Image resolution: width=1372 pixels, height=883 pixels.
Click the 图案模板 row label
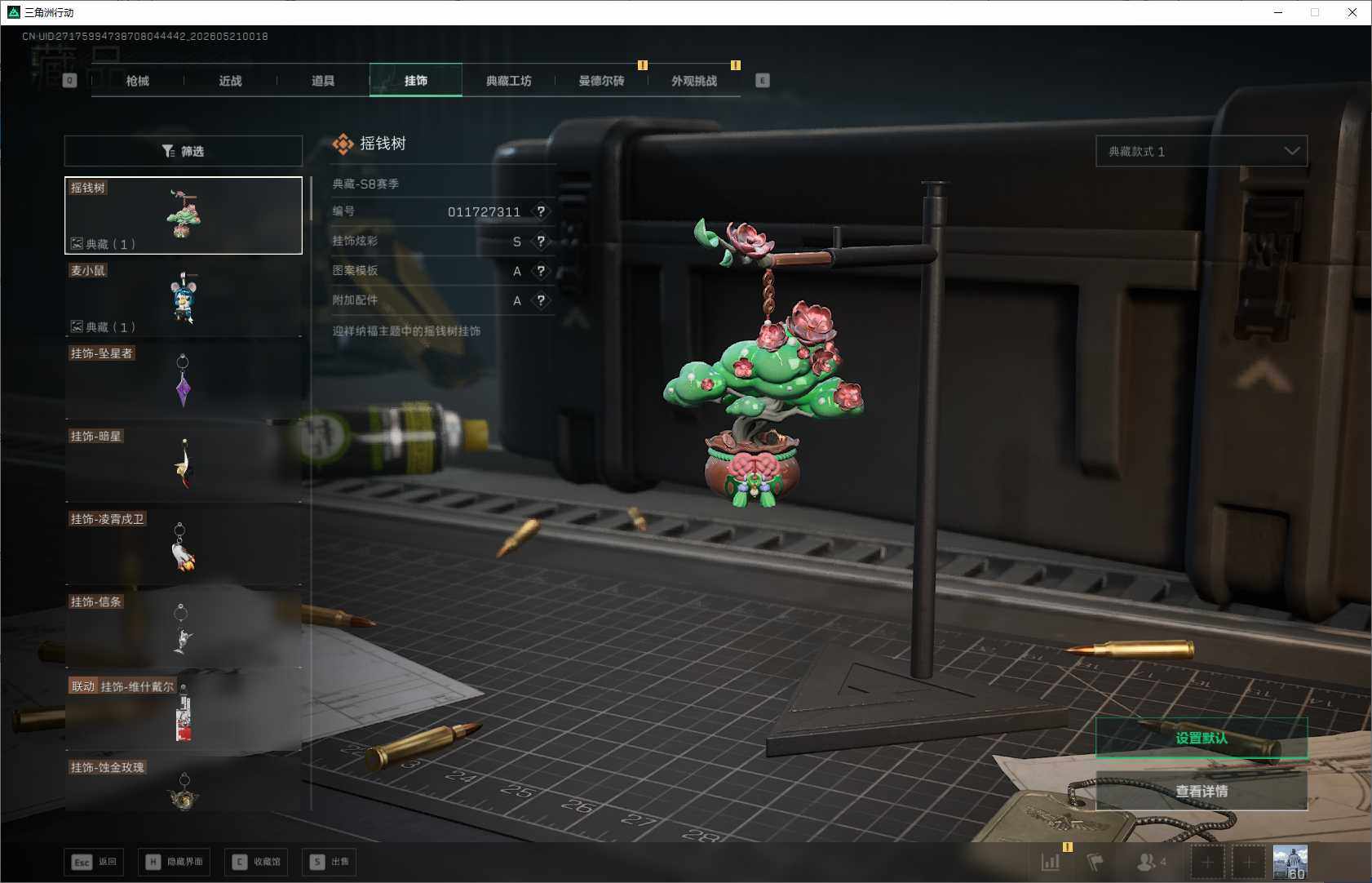pos(355,270)
